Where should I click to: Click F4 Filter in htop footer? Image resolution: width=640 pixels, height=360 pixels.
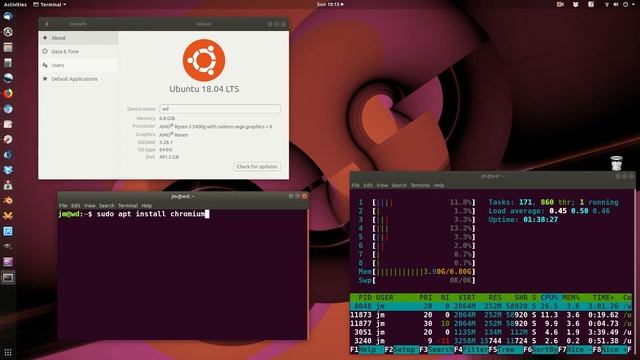[471, 350]
